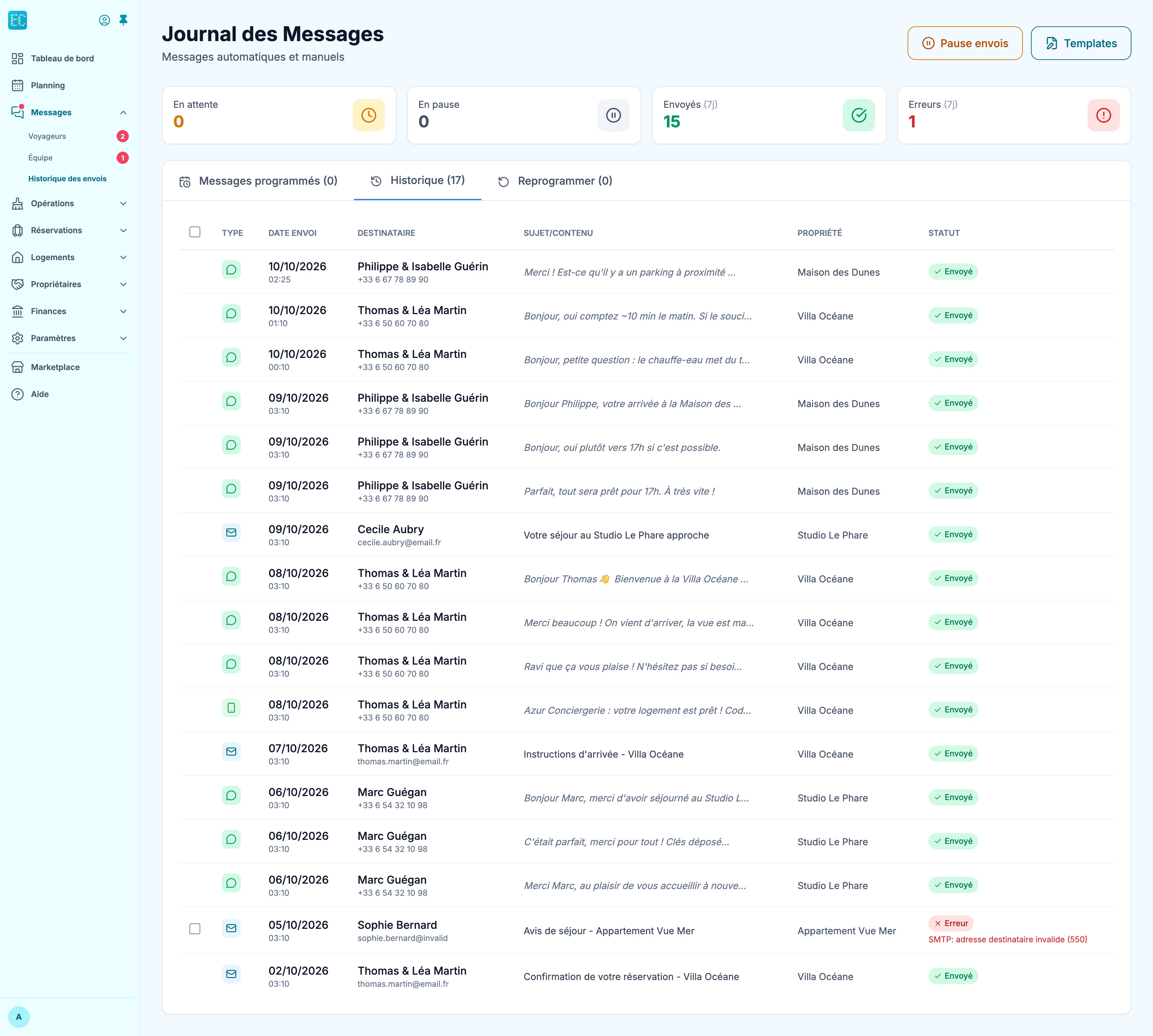Click the app logo in the sidebar
The width and height of the screenshot is (1153, 1036).
point(18,20)
